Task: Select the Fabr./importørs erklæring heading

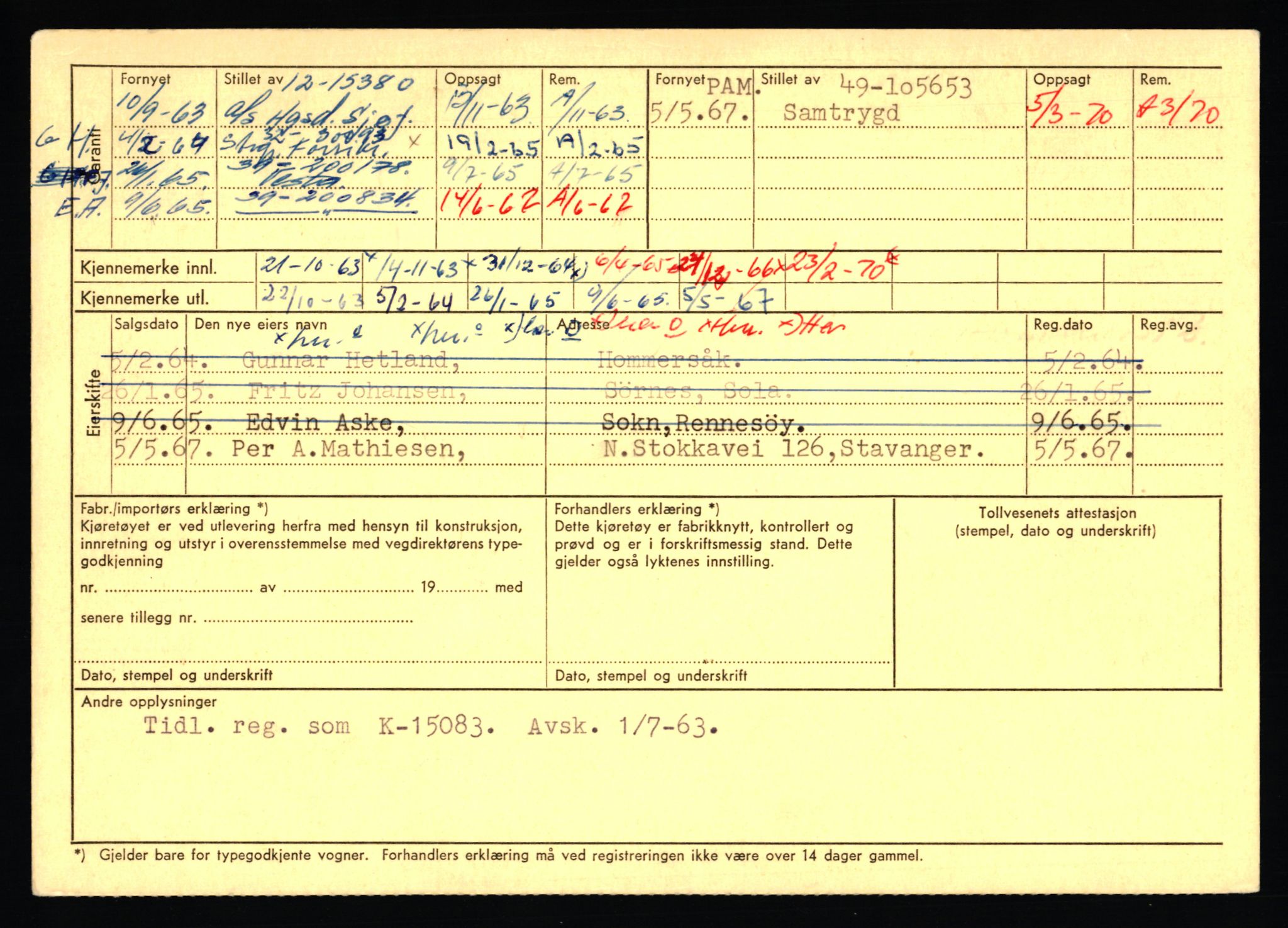Action: tap(174, 509)
